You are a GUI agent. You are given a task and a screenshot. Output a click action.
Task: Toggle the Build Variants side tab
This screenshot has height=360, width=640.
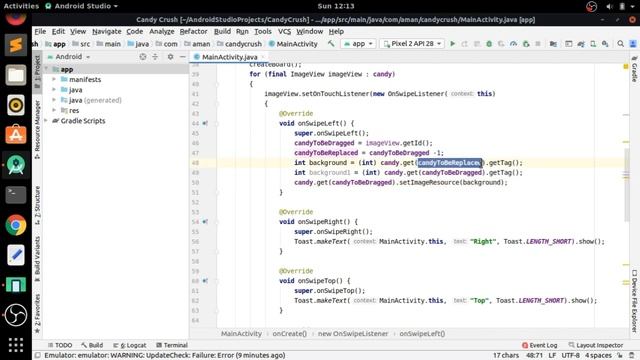click(x=37, y=259)
